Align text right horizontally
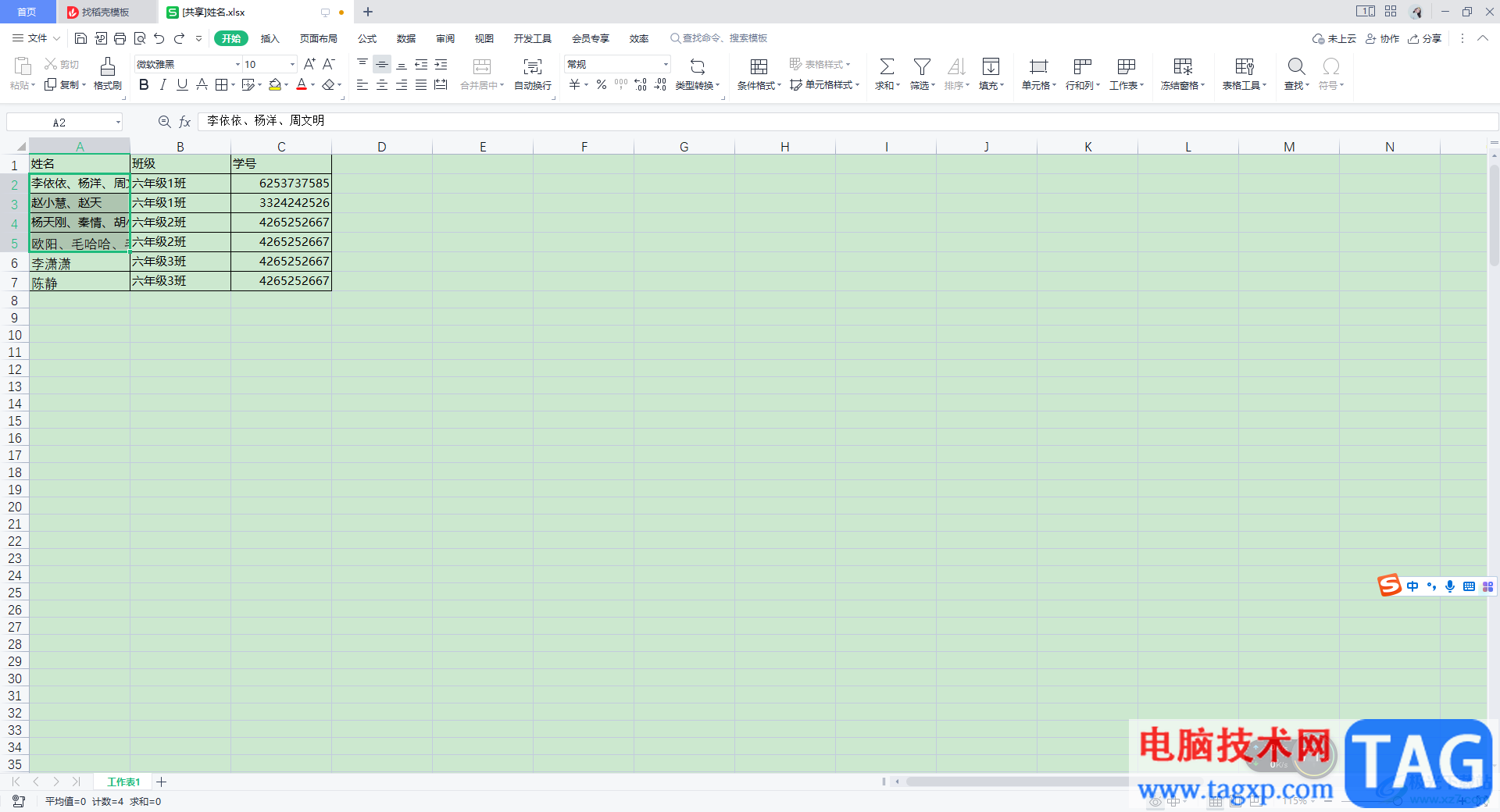 (402, 84)
